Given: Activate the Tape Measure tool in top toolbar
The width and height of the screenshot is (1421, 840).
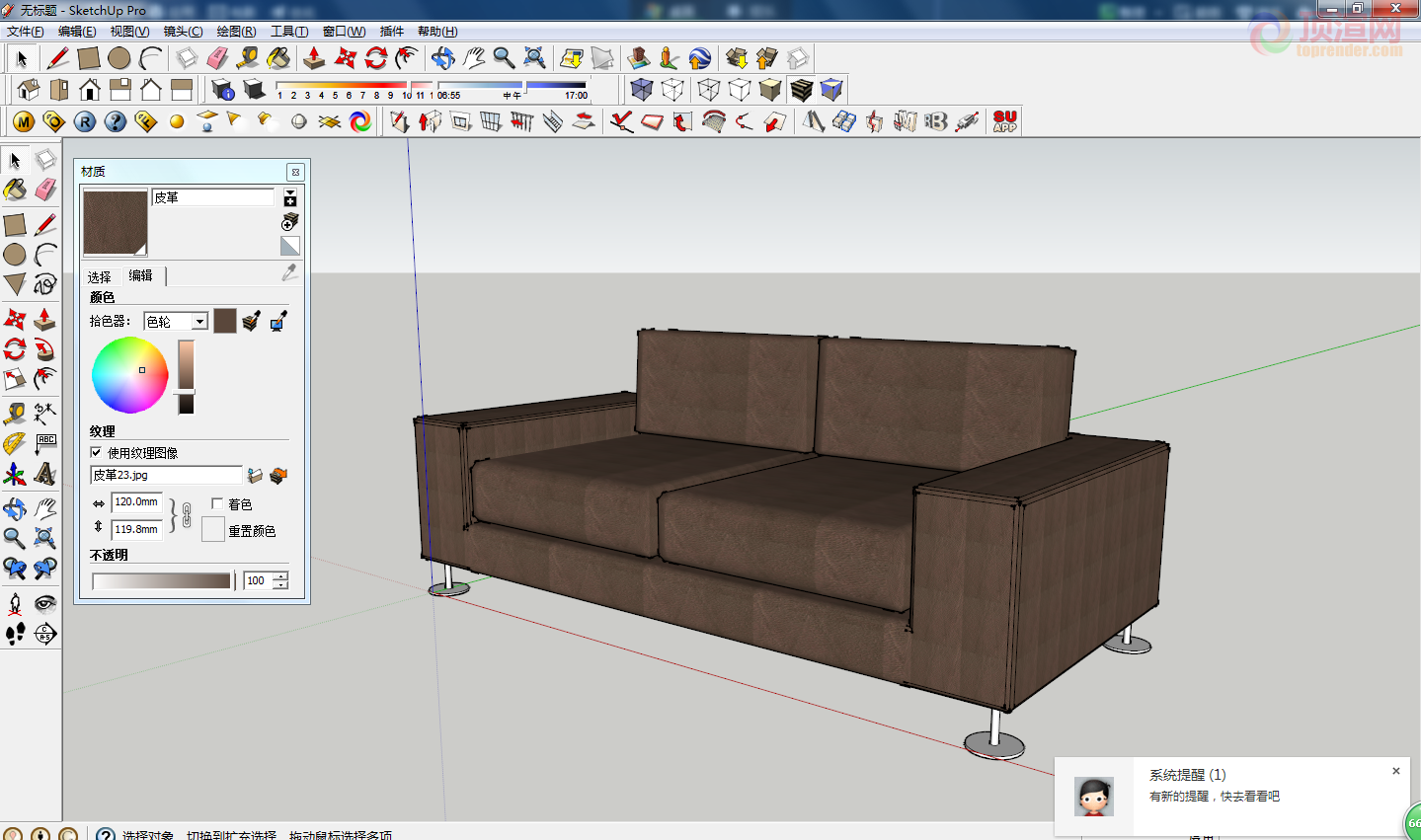Looking at the screenshot, I should (x=248, y=58).
